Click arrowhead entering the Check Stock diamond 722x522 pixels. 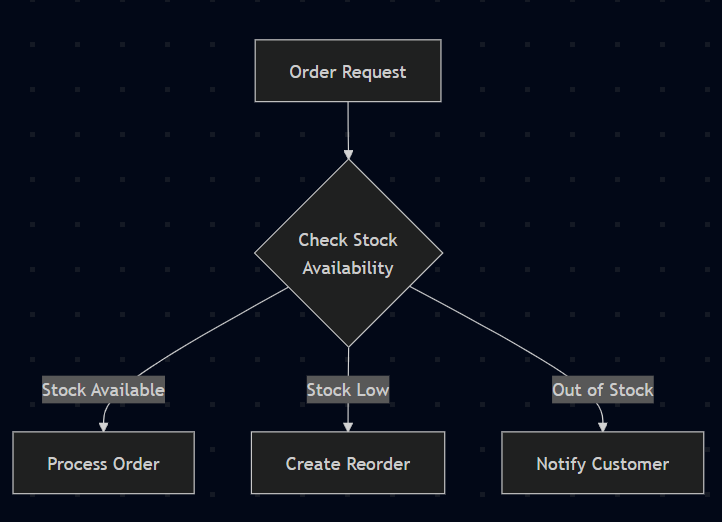coord(348,154)
